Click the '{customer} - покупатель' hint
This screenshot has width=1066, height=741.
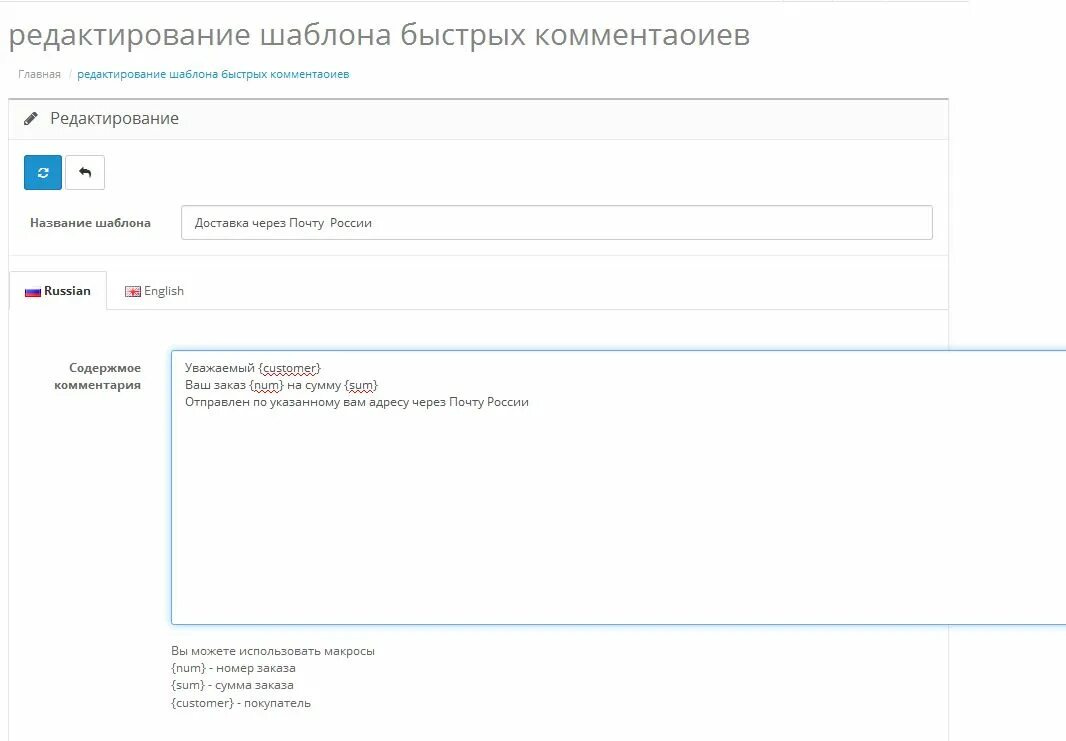point(241,703)
